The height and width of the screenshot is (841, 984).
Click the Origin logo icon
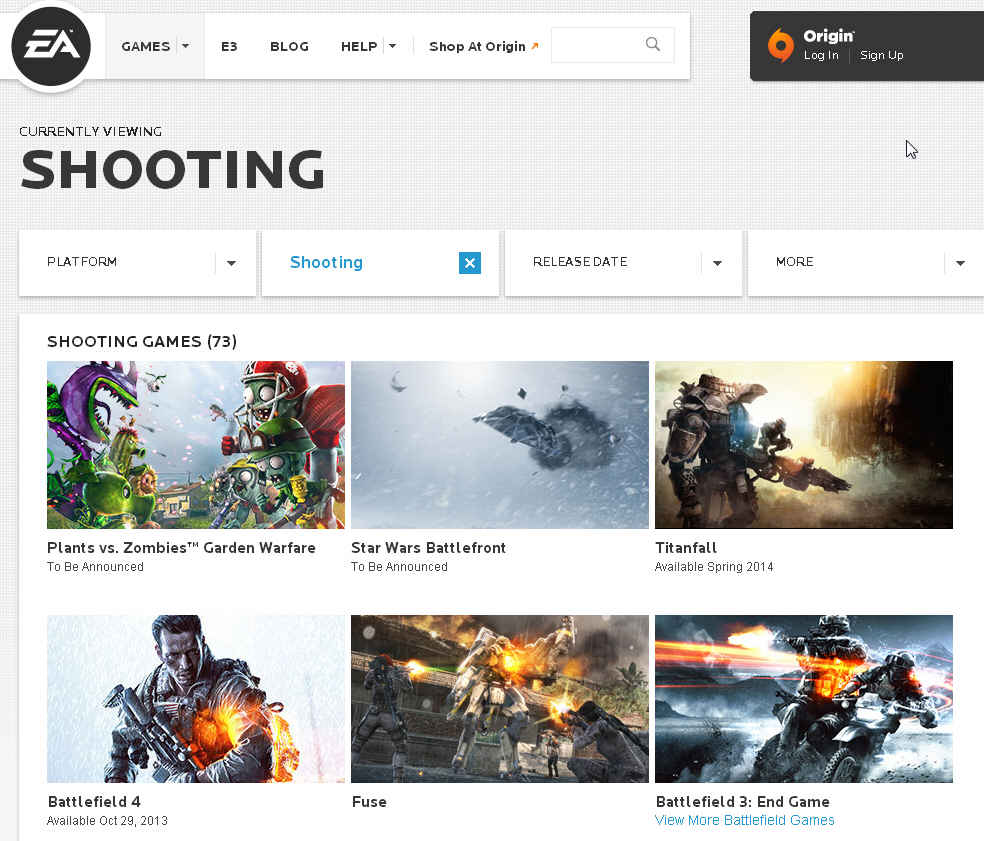780,46
